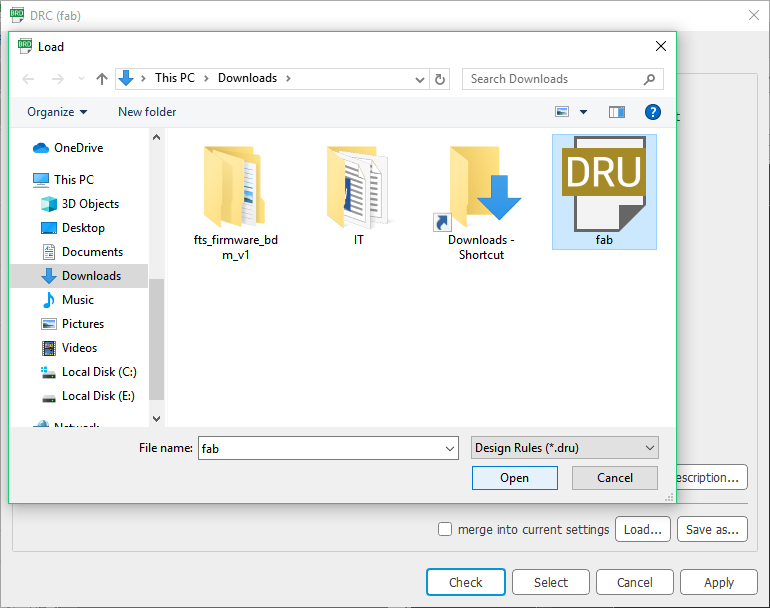770x608 pixels.
Task: Click Check in the DRC window
Action: 466,582
